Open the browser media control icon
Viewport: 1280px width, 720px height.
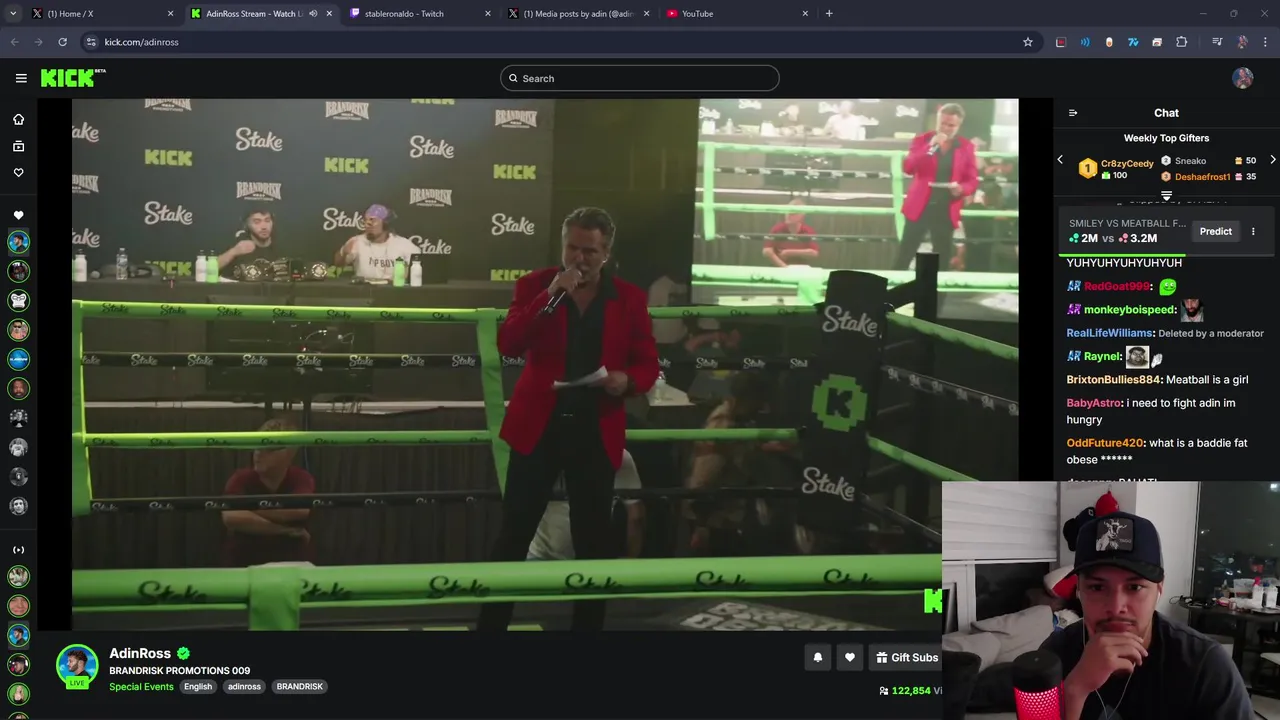[x=1217, y=42]
